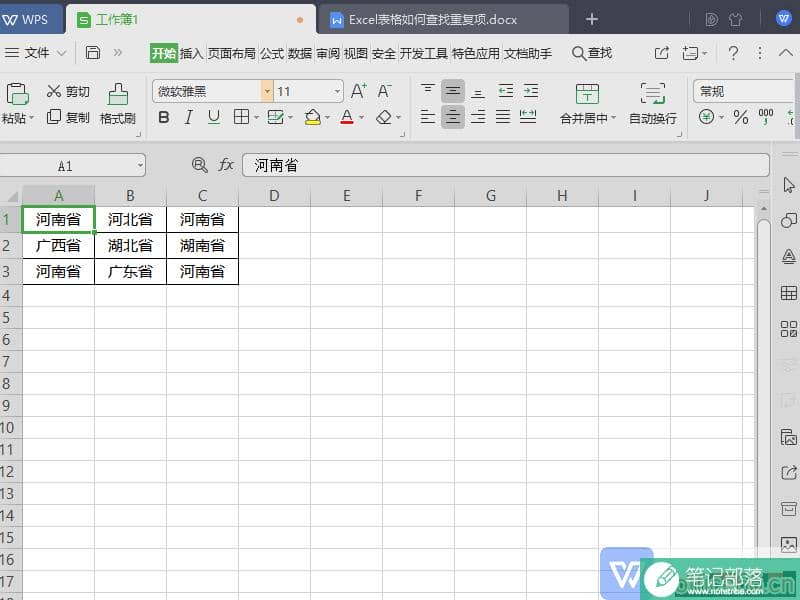Expand more quick access tools chevrons
Image resolution: width=800 pixels, height=600 pixels.
pyautogui.click(x=118, y=52)
